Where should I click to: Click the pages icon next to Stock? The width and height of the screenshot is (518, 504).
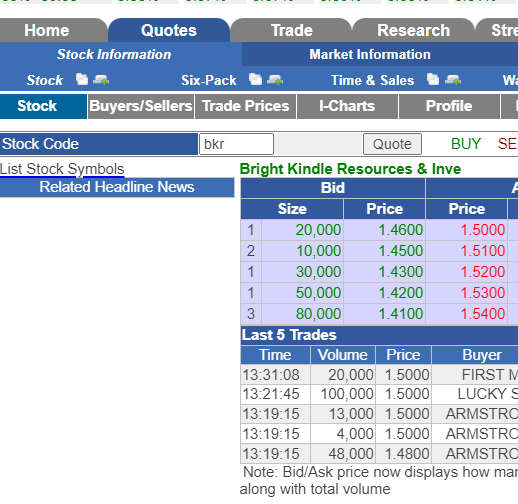point(82,80)
